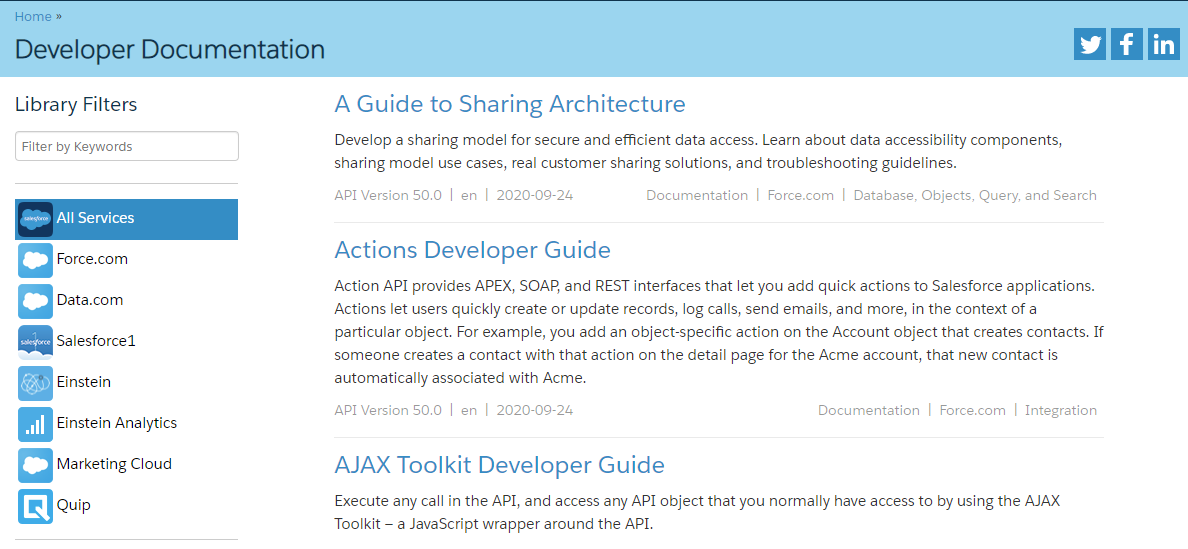Share page via Facebook icon
1188x549 pixels.
pos(1127,44)
